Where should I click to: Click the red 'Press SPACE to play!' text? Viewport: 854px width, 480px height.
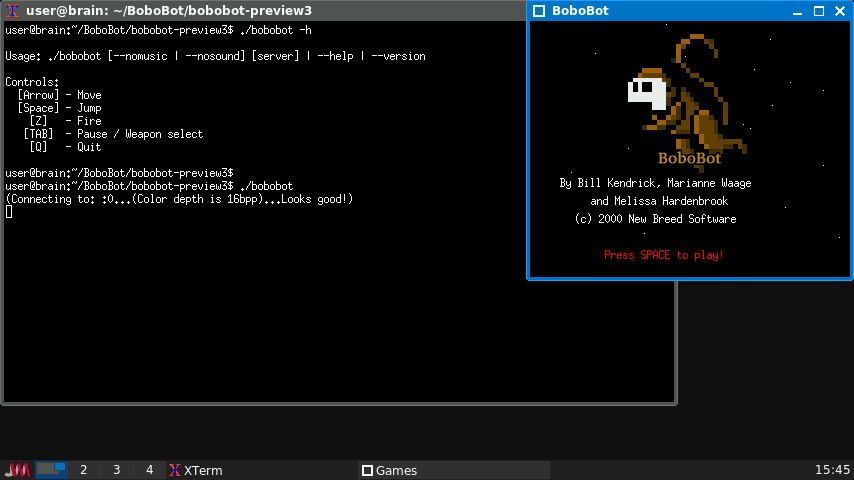tap(663, 255)
